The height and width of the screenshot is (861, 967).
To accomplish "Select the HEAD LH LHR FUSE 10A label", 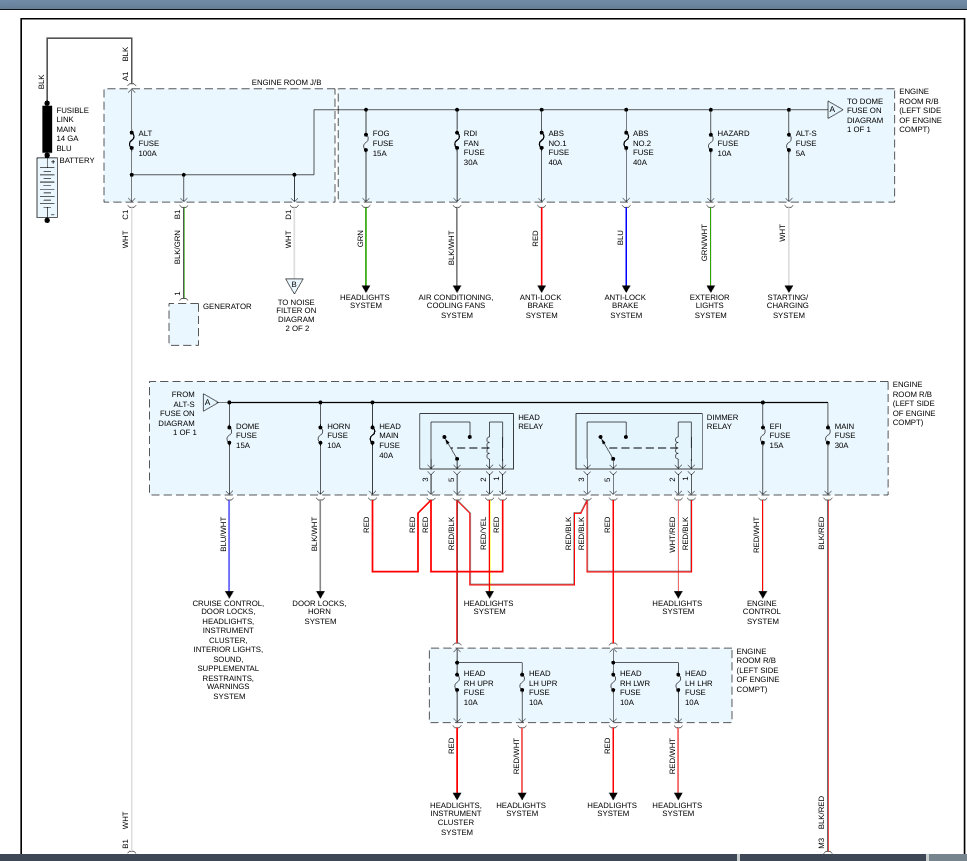I will tap(699, 688).
